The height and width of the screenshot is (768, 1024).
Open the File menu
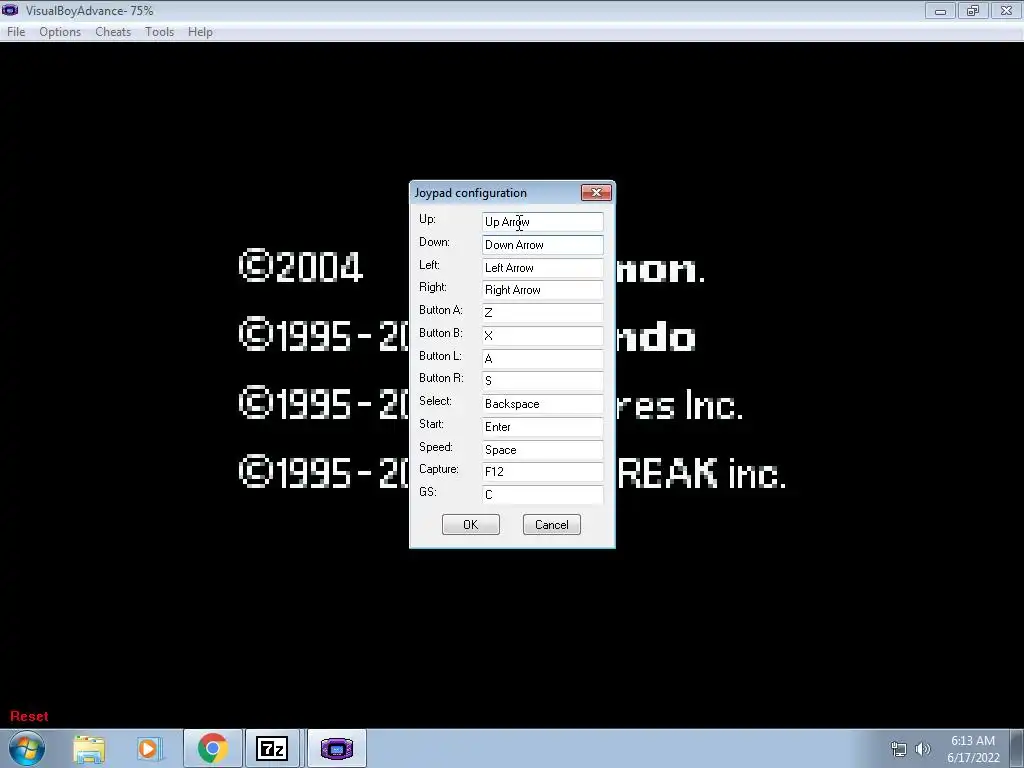coord(16,32)
